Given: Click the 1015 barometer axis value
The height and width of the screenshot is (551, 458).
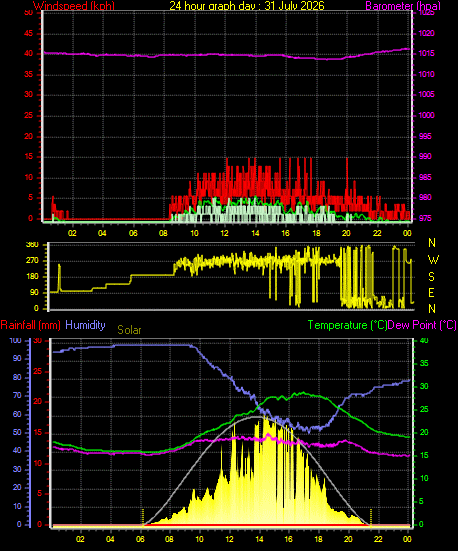Looking at the screenshot, I should tap(427, 54).
